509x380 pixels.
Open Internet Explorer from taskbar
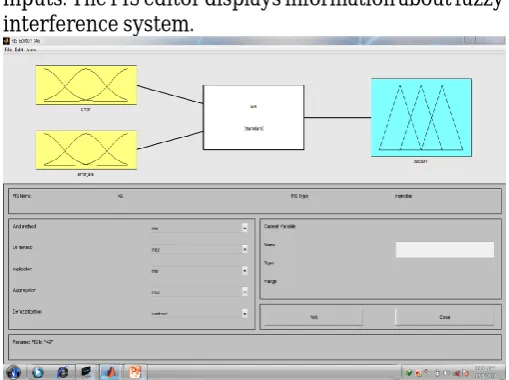tap(62, 372)
